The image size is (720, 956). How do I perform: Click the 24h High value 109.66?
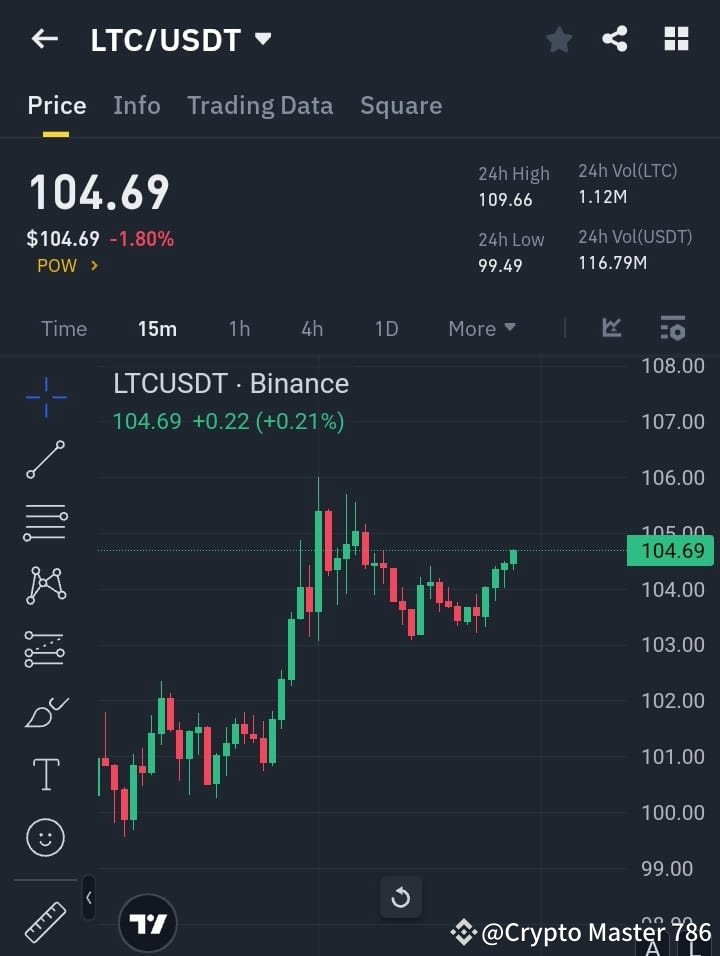505,199
